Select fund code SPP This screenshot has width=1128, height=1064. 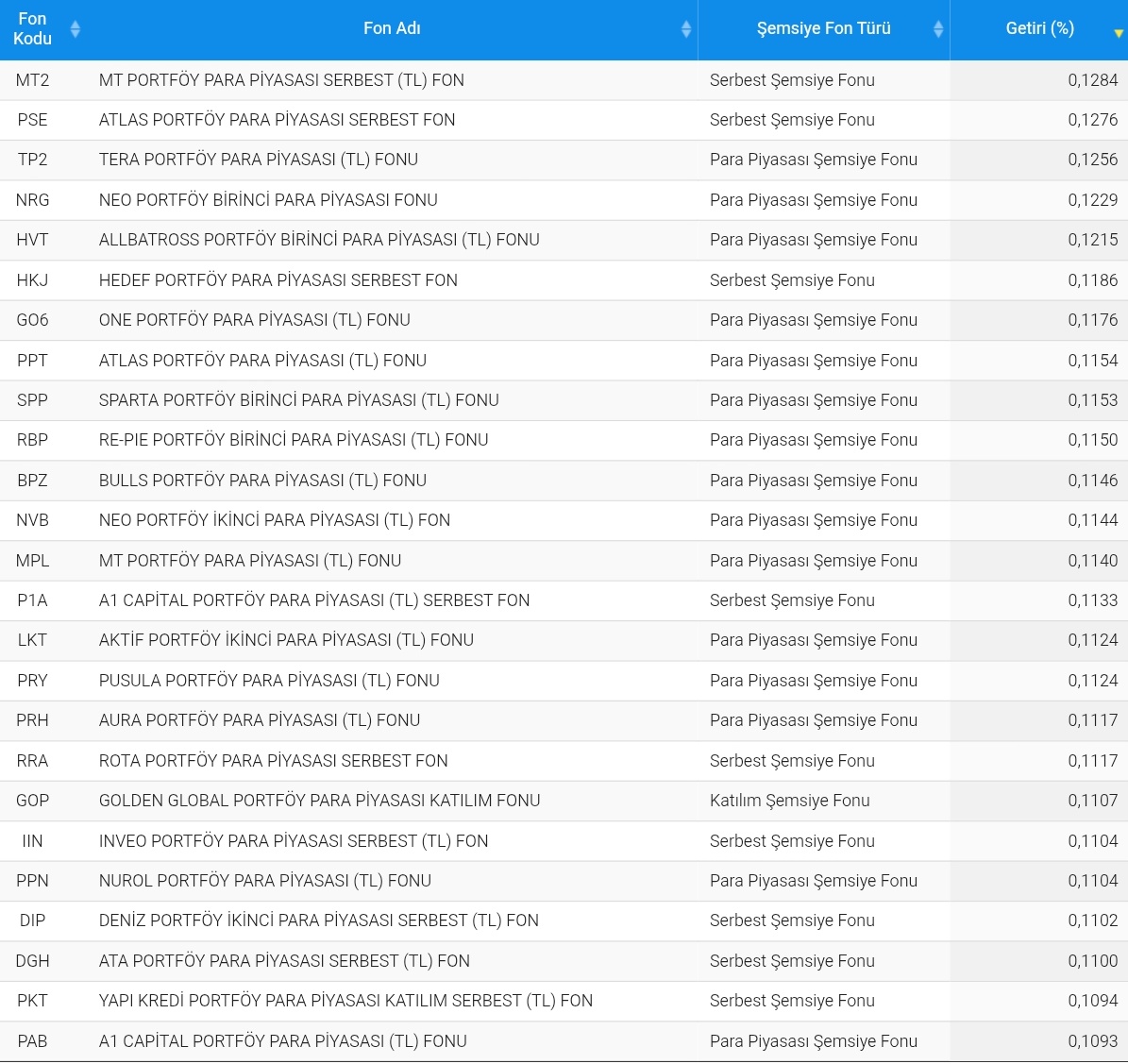click(32, 400)
